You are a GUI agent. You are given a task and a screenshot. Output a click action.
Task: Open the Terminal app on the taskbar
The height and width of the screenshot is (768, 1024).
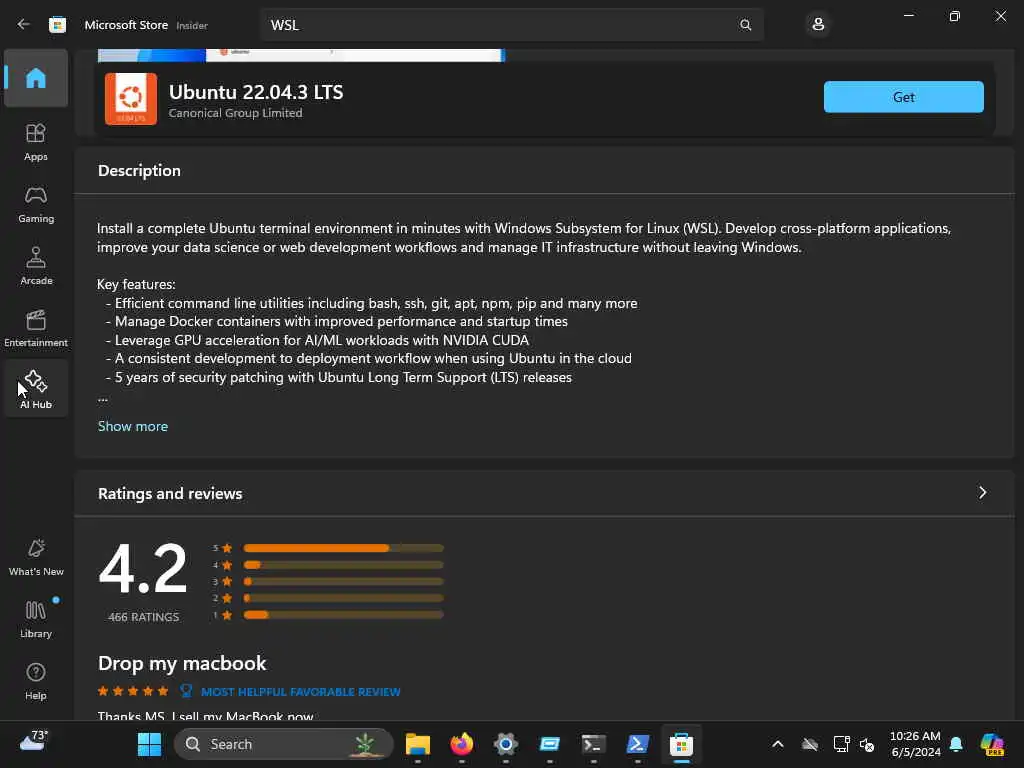pyautogui.click(x=594, y=744)
